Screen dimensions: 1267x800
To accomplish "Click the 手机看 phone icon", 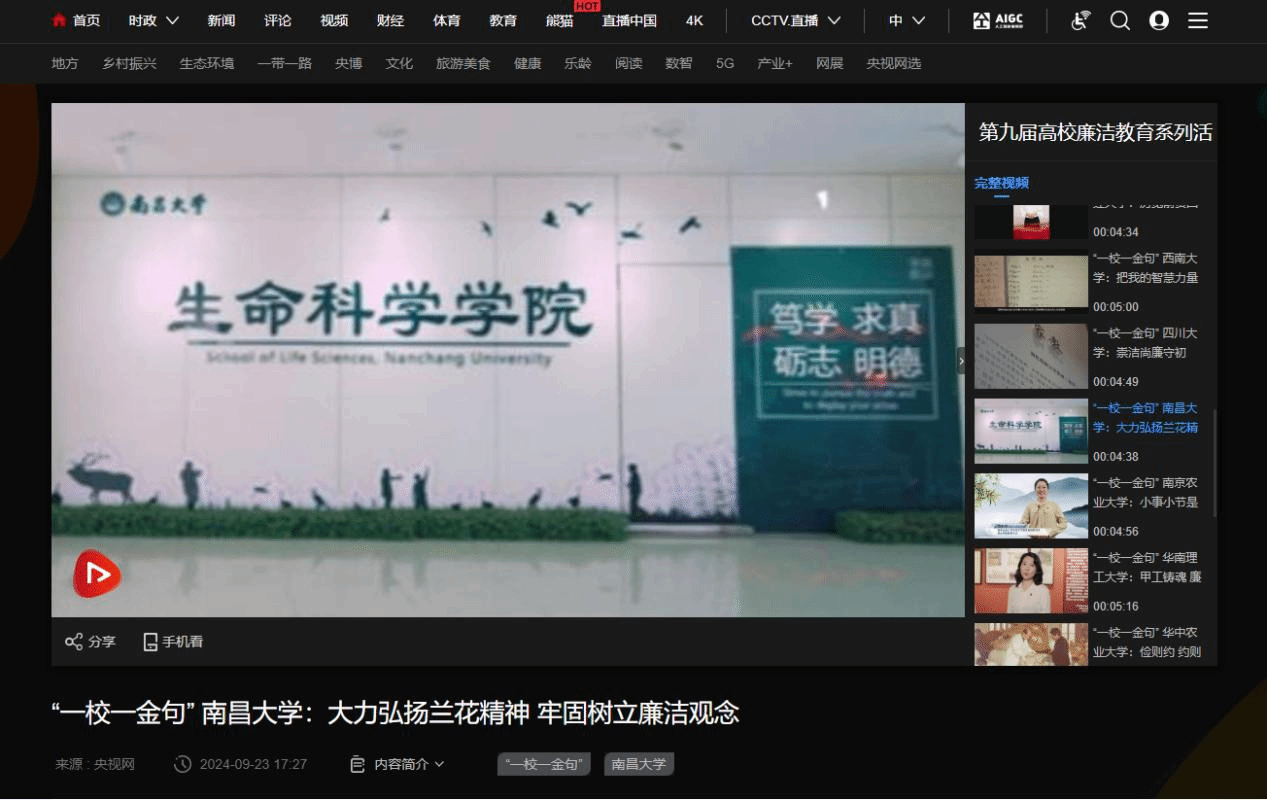I will point(150,642).
